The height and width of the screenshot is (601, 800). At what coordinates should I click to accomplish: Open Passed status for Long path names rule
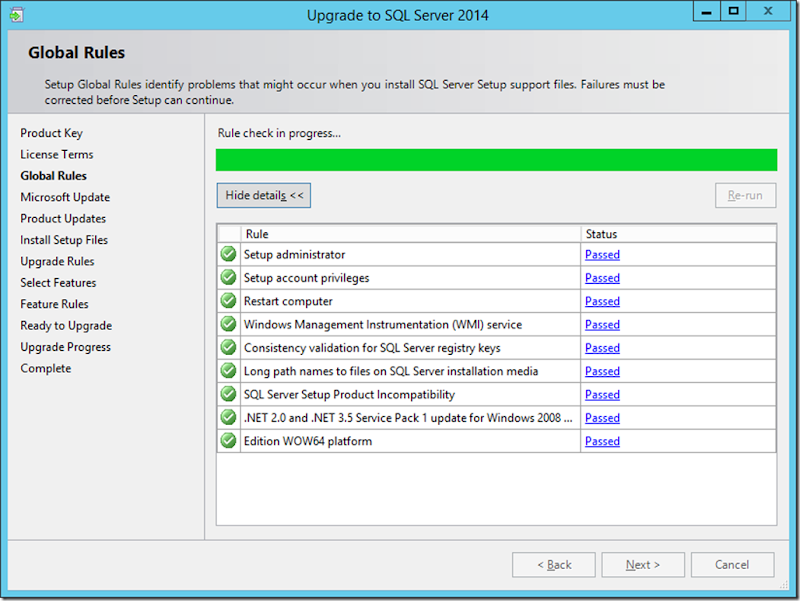603,371
